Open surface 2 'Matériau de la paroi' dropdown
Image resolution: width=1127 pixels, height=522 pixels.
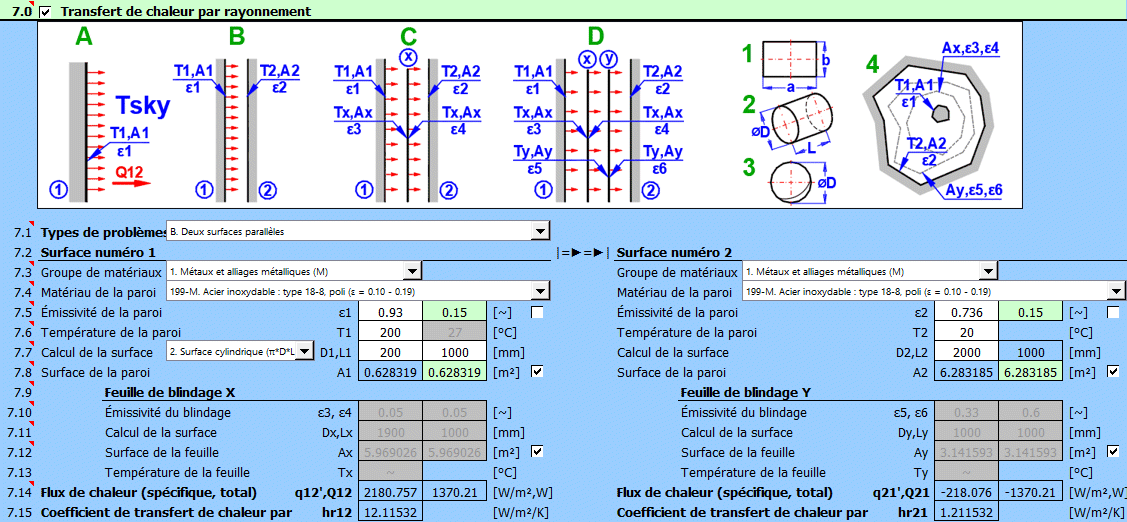[1116, 291]
